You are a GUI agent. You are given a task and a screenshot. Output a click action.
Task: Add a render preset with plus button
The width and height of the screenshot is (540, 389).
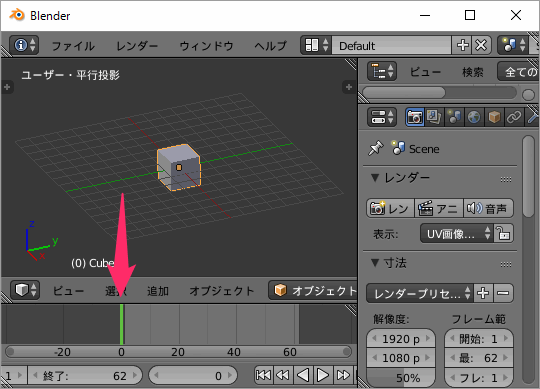pos(483,293)
